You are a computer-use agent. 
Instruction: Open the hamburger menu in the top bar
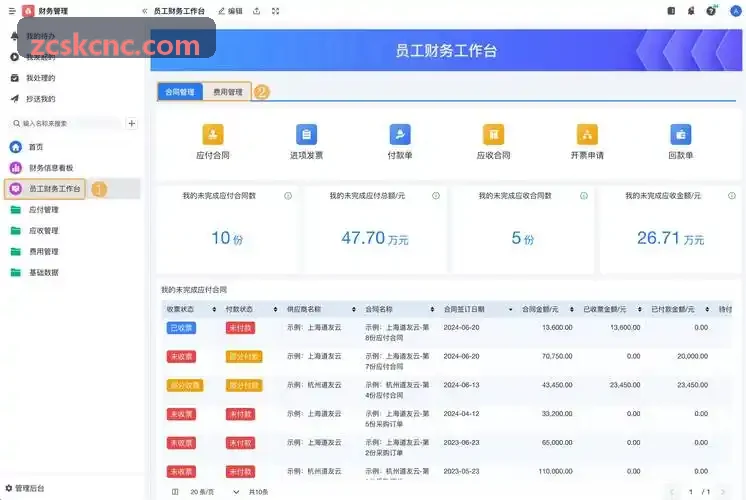12,11
